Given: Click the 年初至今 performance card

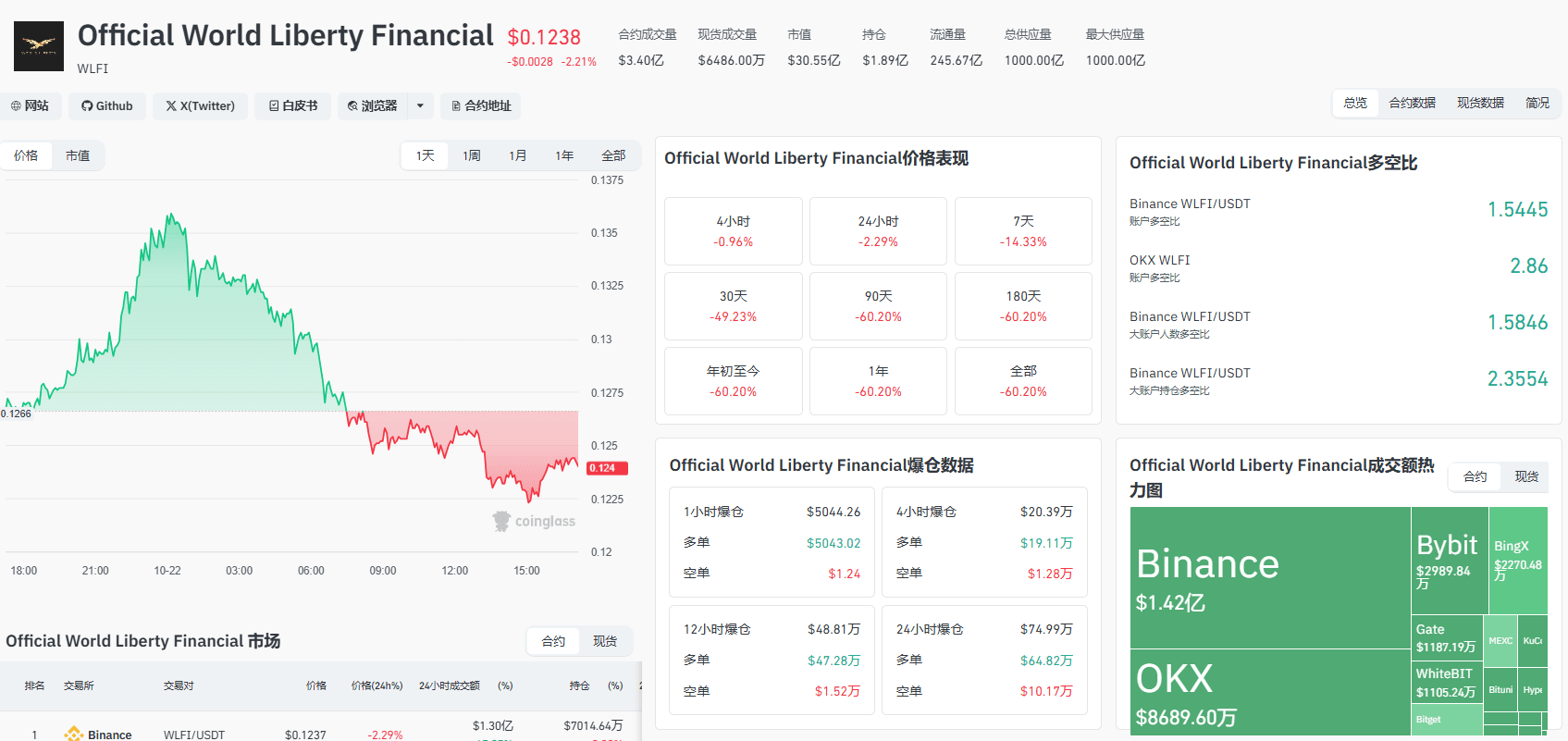Looking at the screenshot, I should [x=734, y=381].
